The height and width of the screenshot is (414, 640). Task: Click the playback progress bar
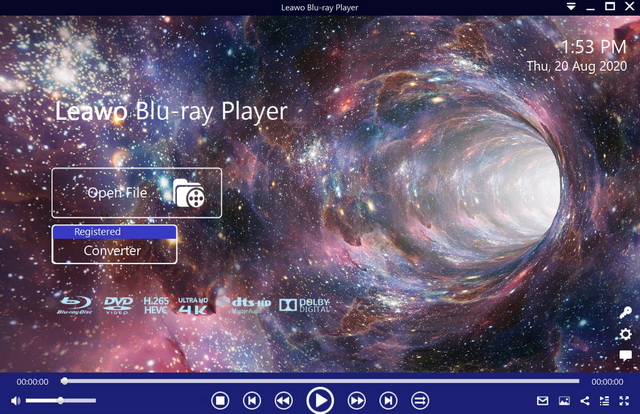[x=320, y=381]
